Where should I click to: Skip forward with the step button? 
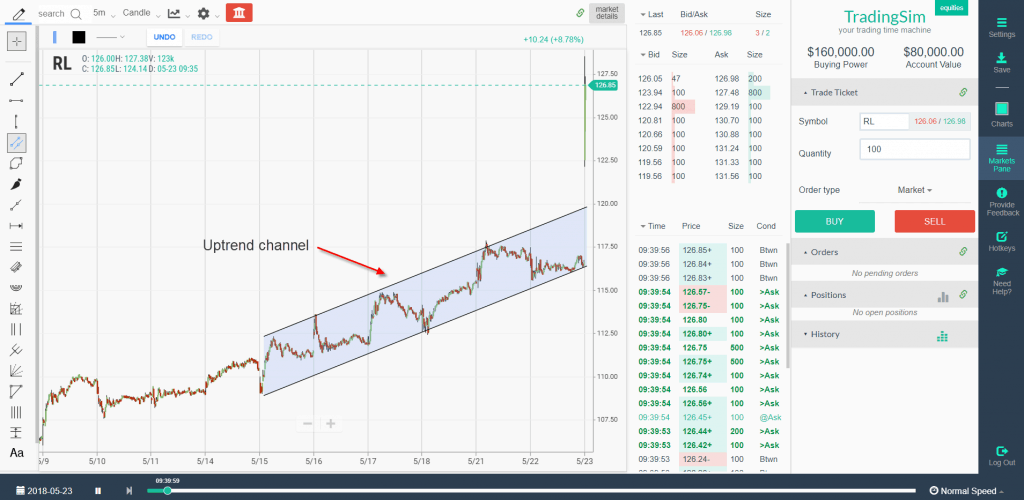(x=129, y=491)
